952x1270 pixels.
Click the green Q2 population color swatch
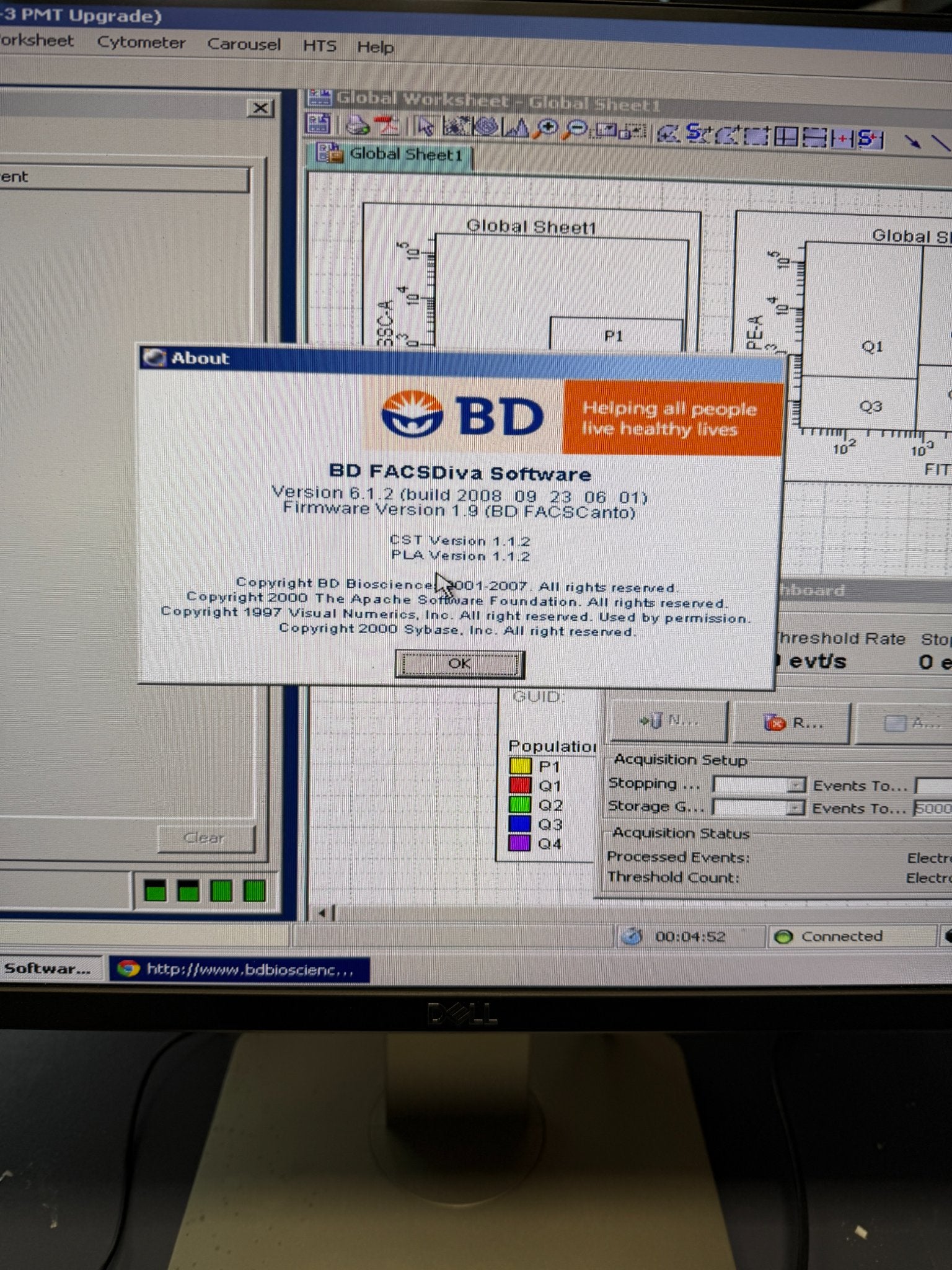pyautogui.click(x=520, y=804)
